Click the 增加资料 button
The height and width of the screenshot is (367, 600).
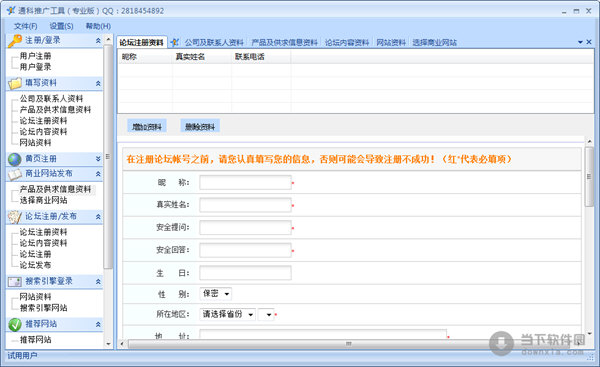pyautogui.click(x=147, y=126)
